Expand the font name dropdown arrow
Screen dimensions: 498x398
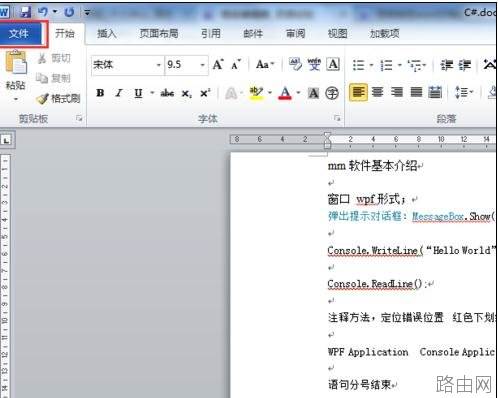coord(159,65)
